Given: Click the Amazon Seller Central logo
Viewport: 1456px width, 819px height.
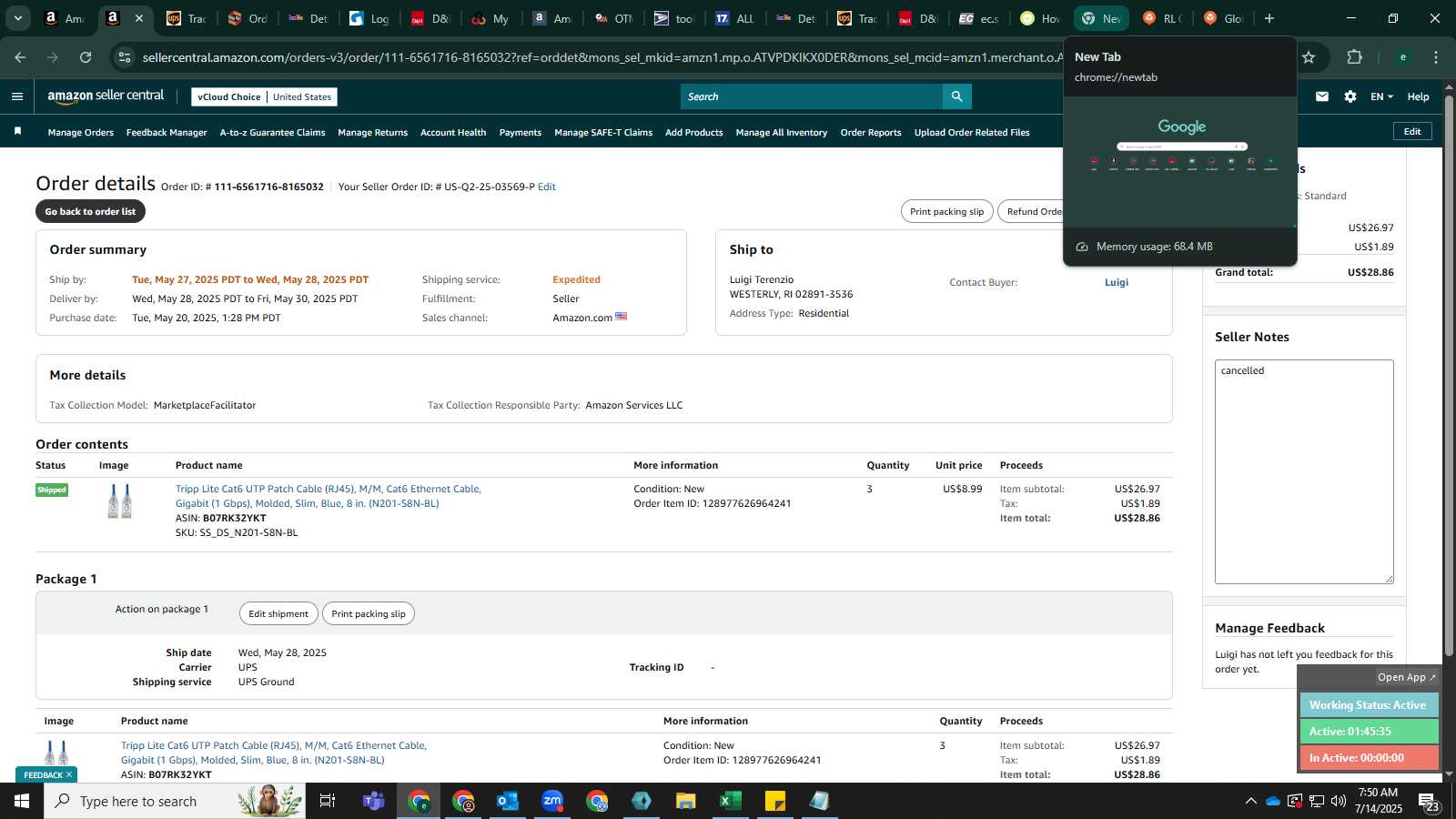Looking at the screenshot, I should (106, 96).
